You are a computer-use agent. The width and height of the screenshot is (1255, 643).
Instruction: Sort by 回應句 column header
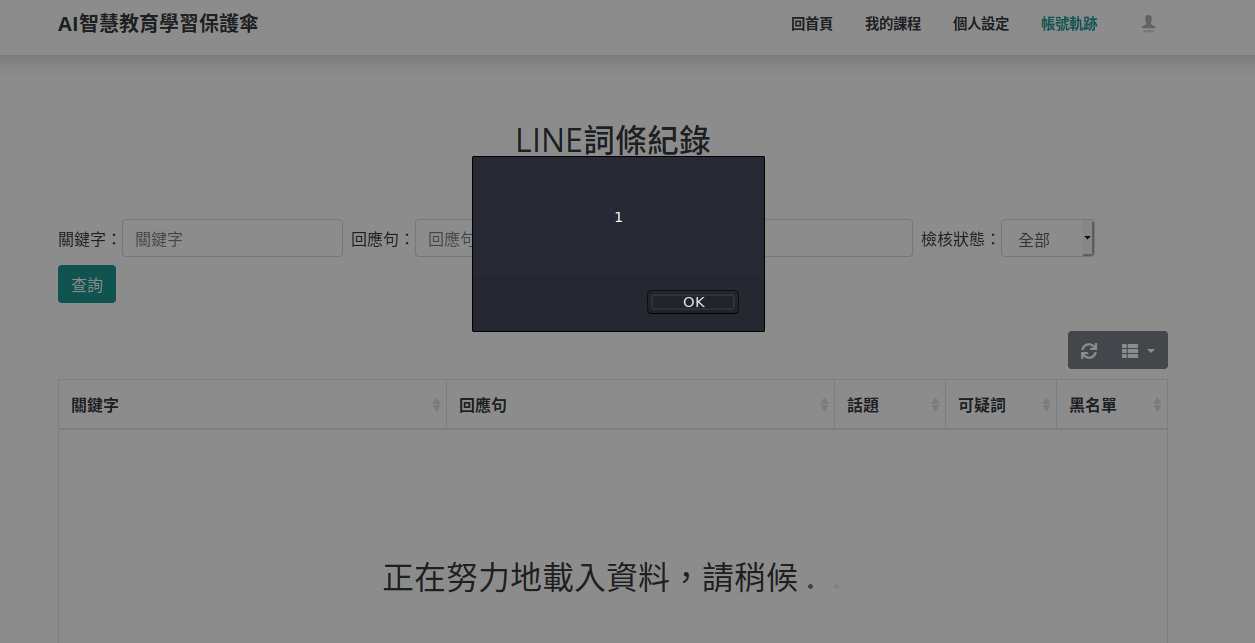(x=640, y=405)
